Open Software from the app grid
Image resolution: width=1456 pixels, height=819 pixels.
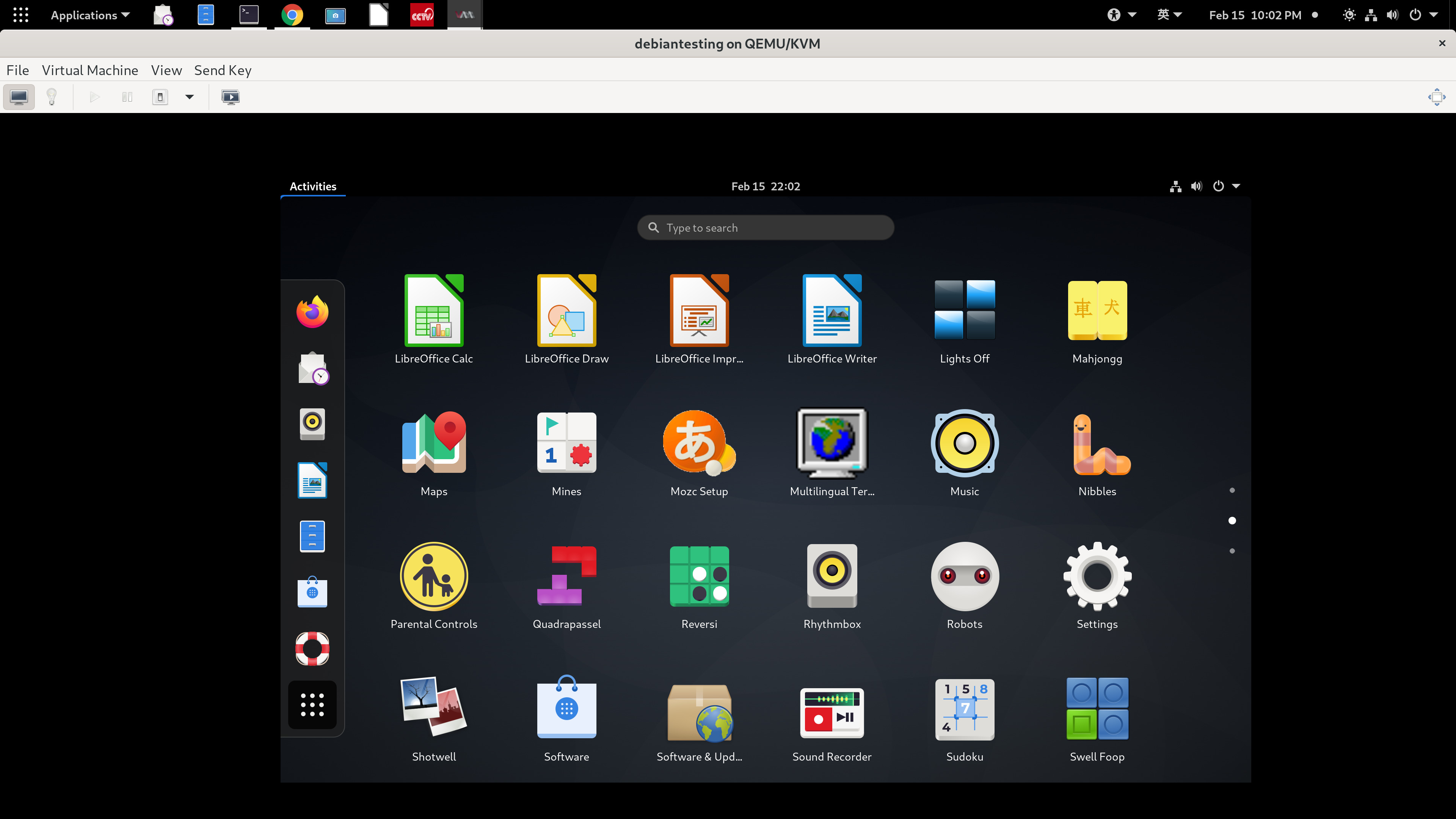point(566,718)
